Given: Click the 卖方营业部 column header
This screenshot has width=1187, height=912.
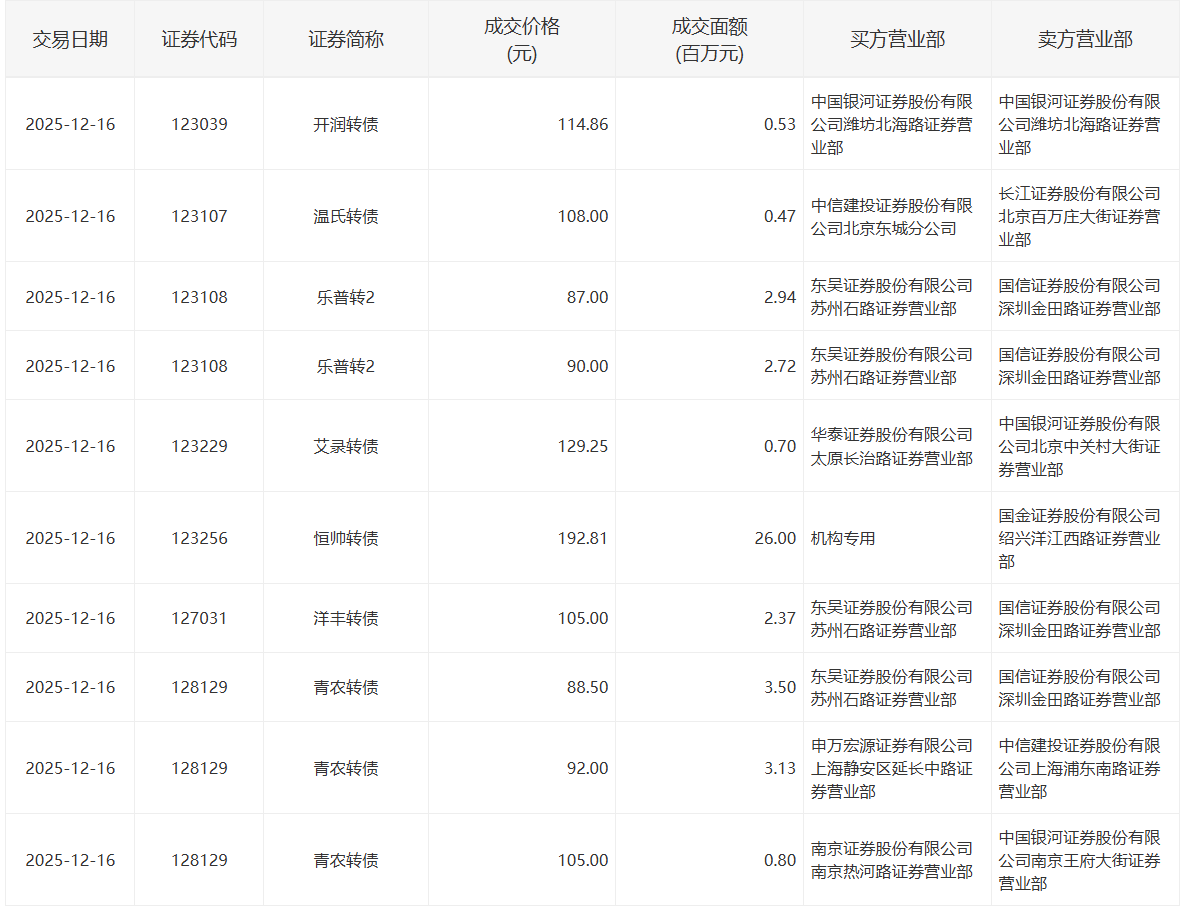Looking at the screenshot, I should [x=1085, y=39].
